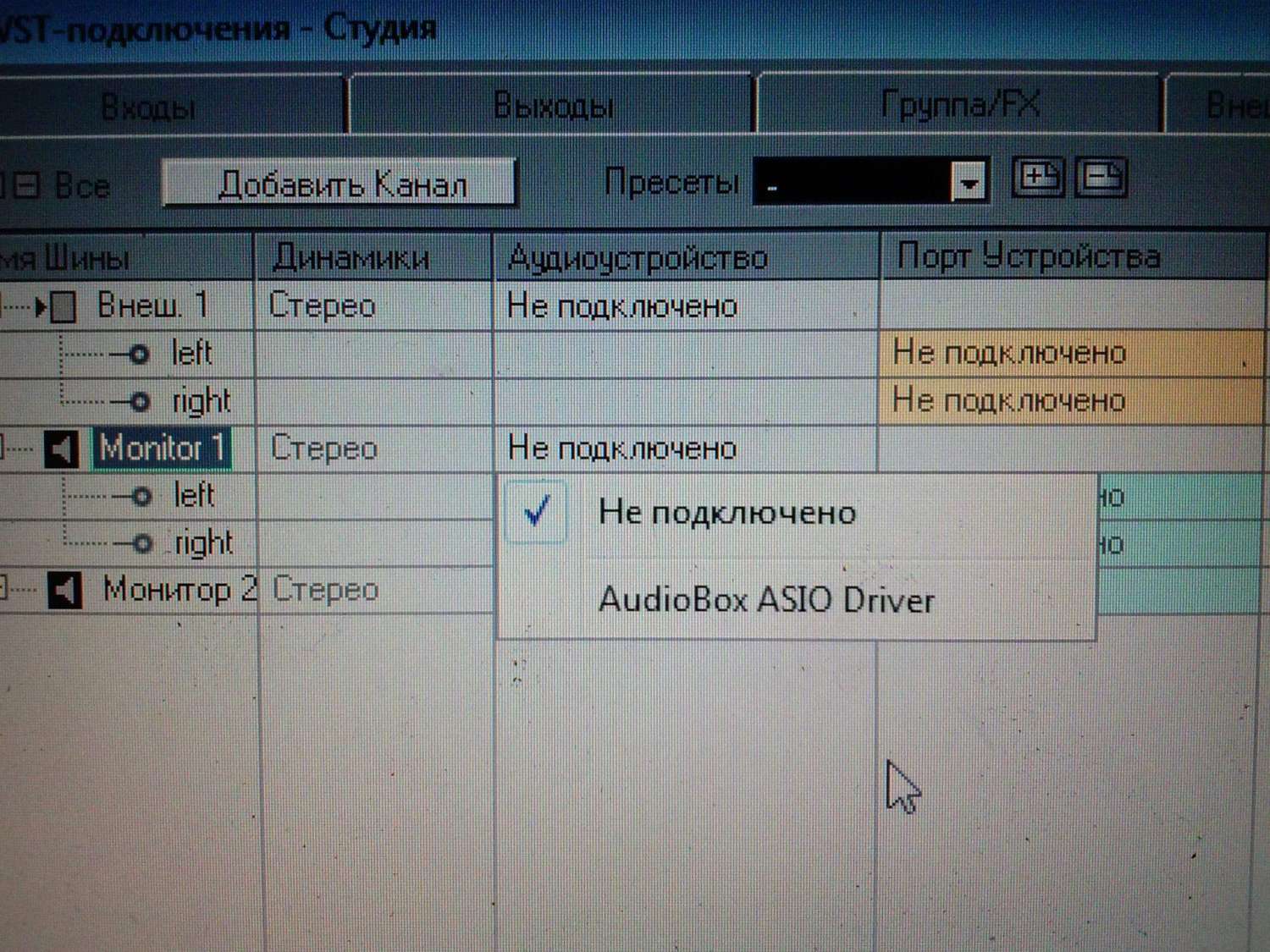
Task: Click the bus icon next to Внеш. 1
Action: [63, 306]
